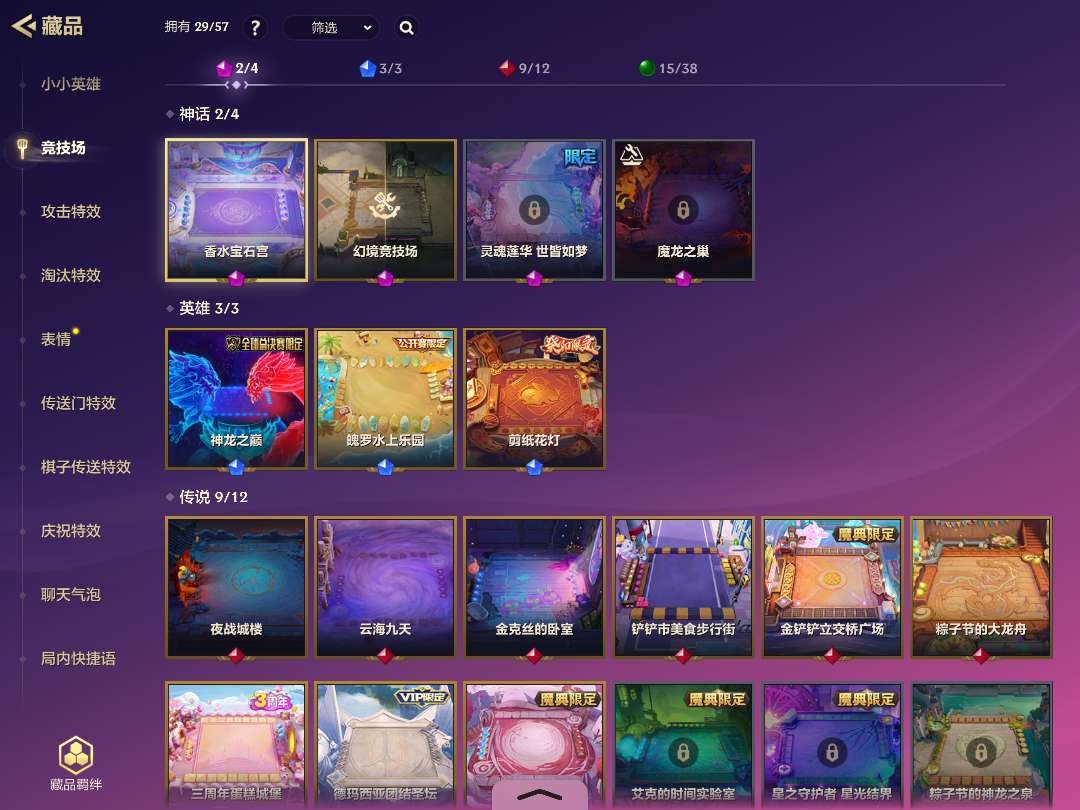This screenshot has width=1080, height=810.
Task: Jump to purple gem 2/4 rarity marker
Action: [x=237, y=68]
